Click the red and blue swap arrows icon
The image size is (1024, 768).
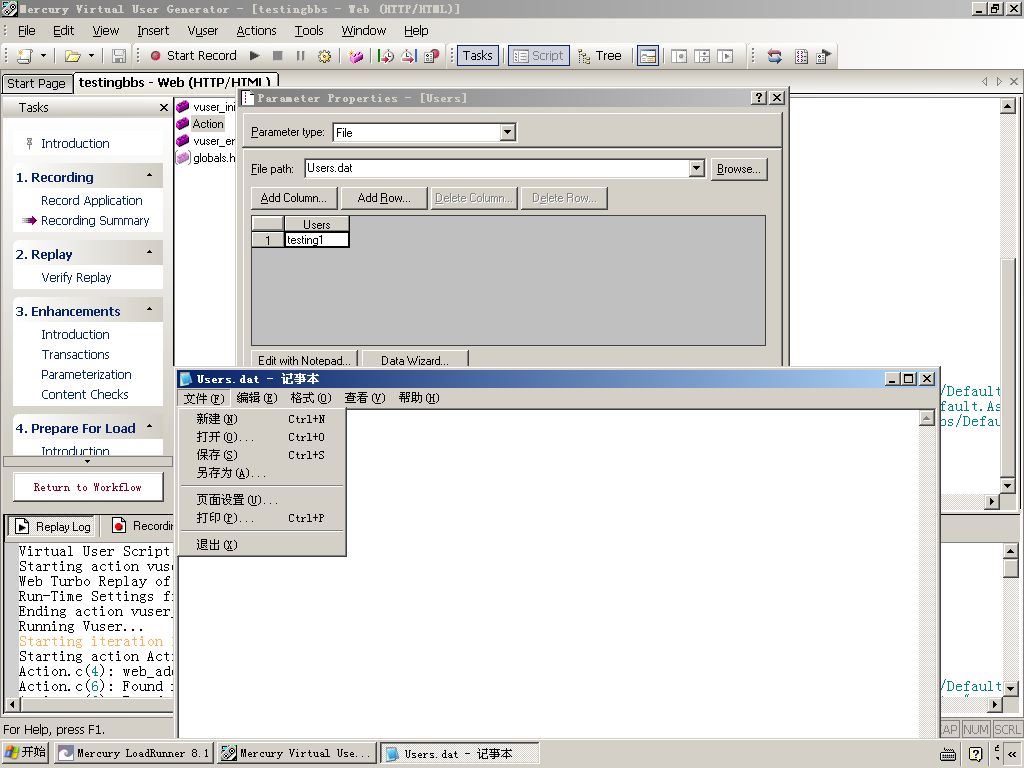(775, 56)
